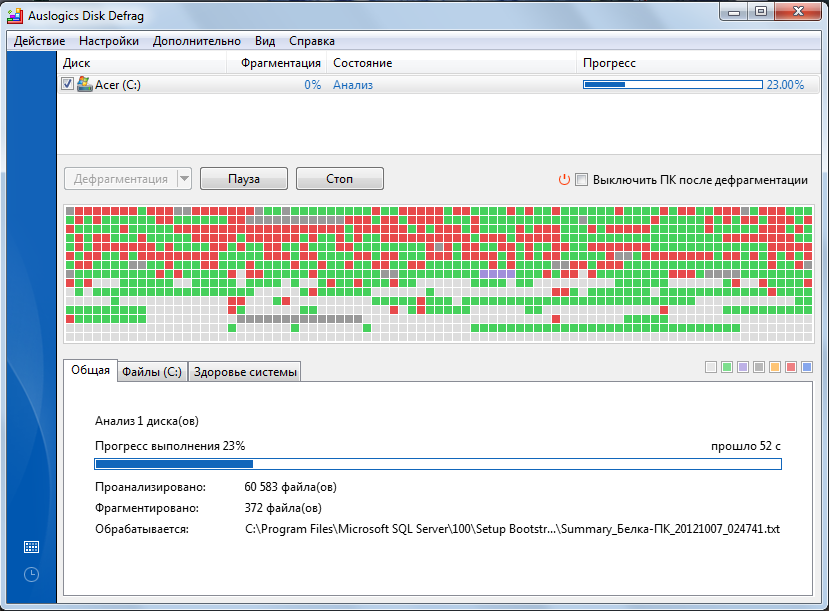This screenshot has height=611, width=829.
Task: Click the Фрагментировано: label
Action: click(147, 508)
